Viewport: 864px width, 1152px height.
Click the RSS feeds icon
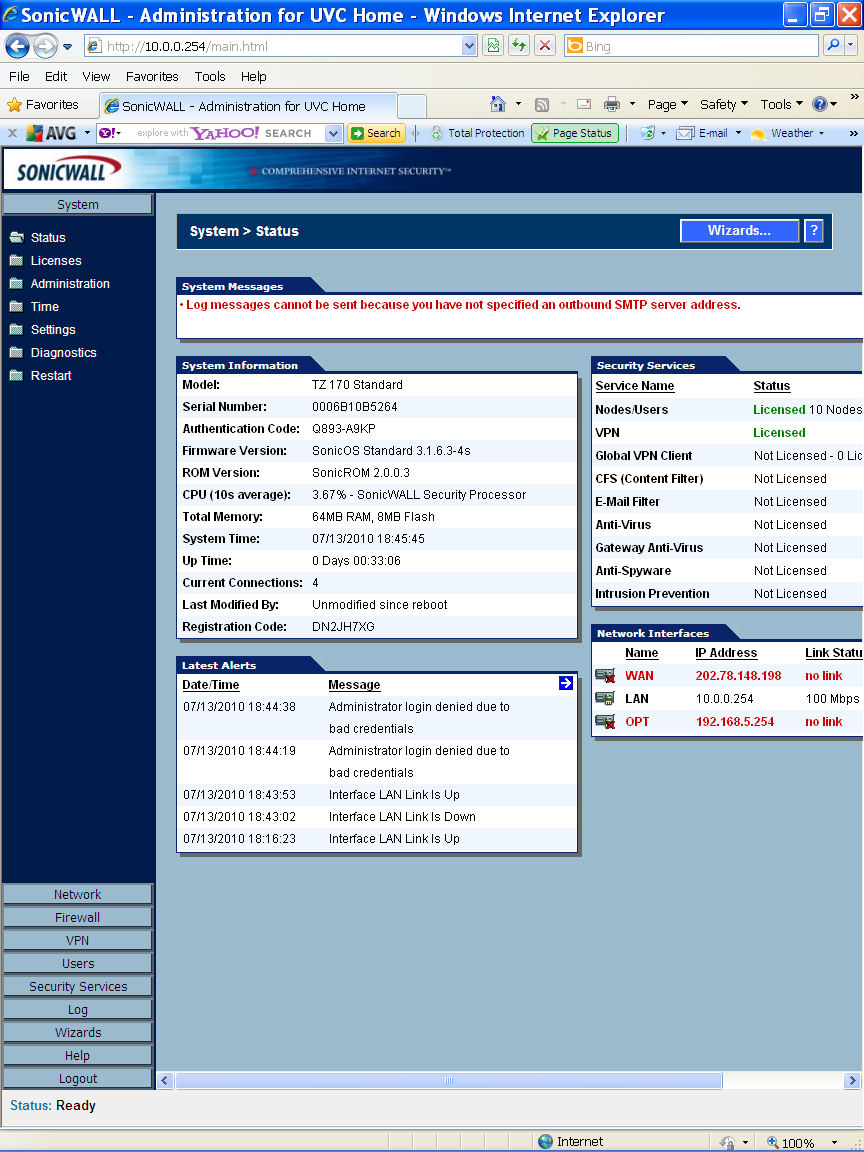coord(542,104)
